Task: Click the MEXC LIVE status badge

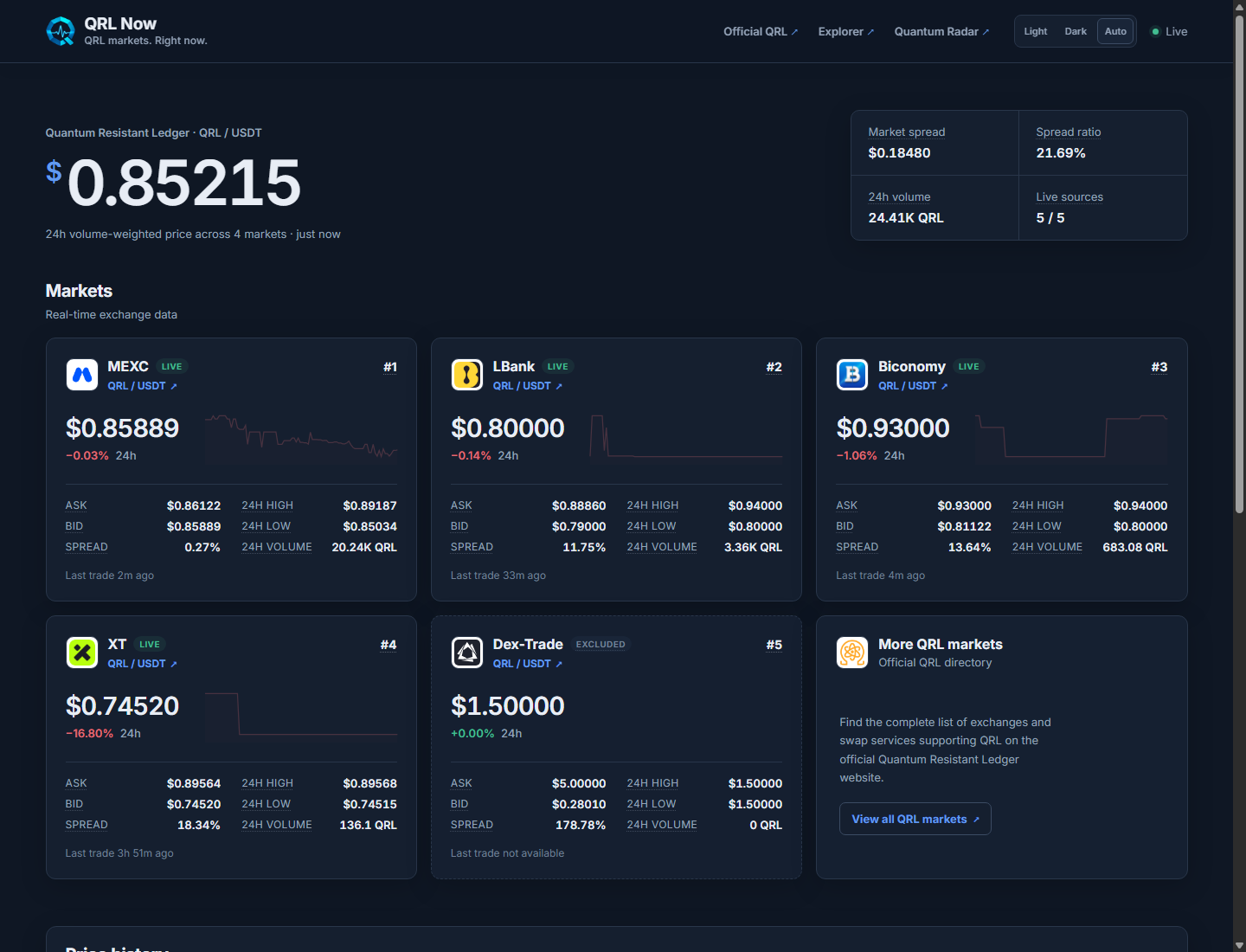Action: [x=171, y=366]
